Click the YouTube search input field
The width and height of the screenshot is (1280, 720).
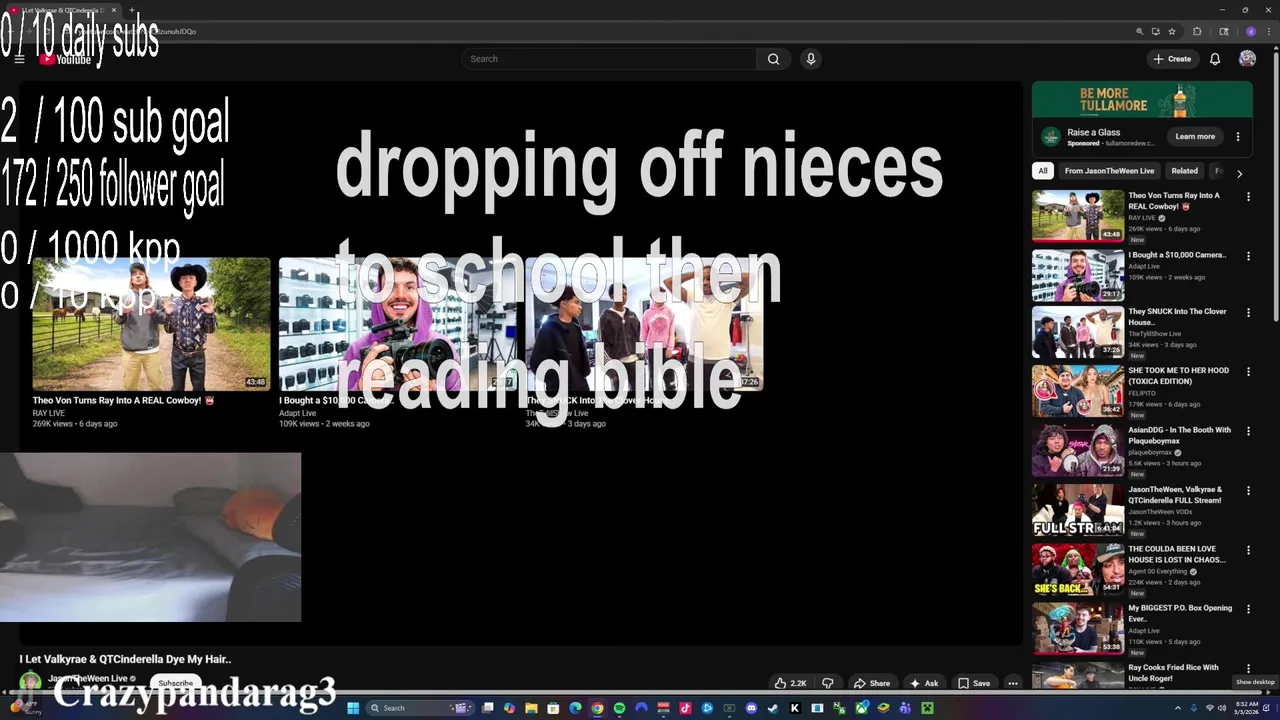610,59
